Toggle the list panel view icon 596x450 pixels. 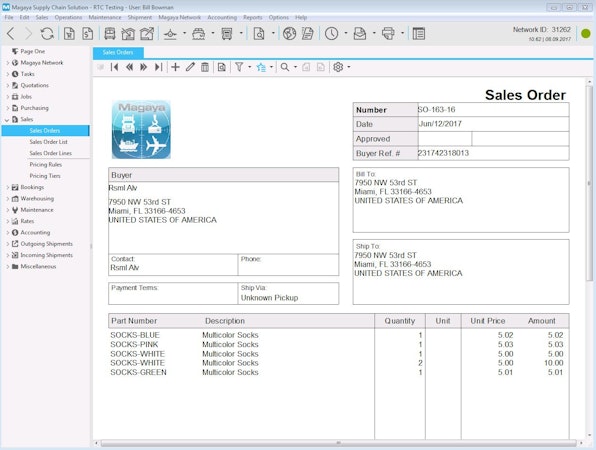(418, 34)
